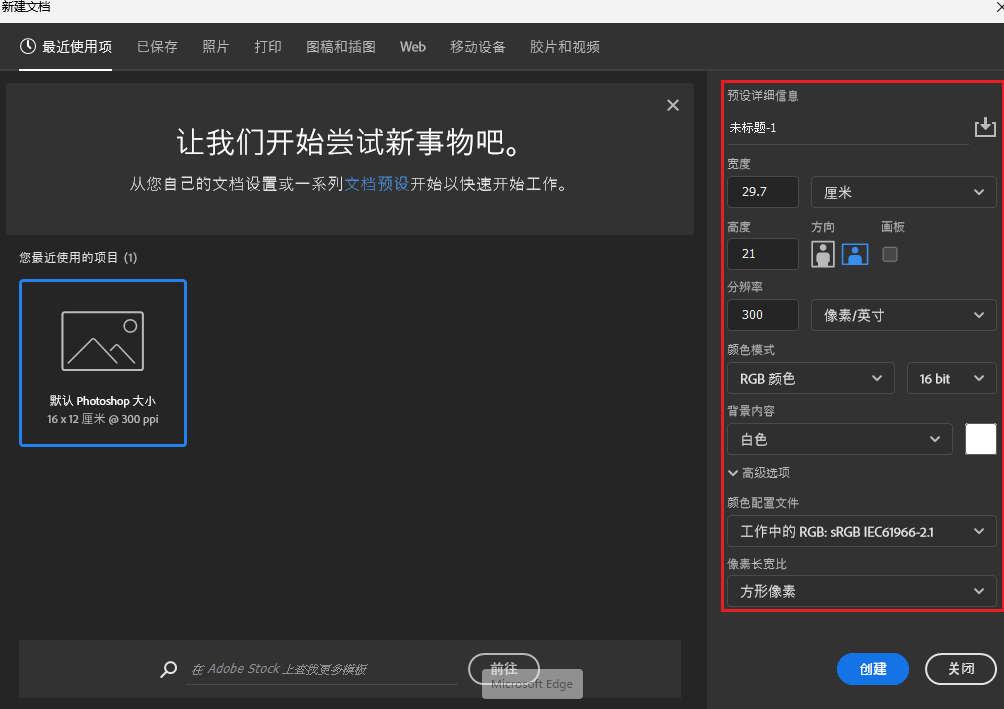Select the 默认 Photoshop 大小 preset thumbnail
Image resolution: width=1004 pixels, height=709 pixels.
[103, 363]
